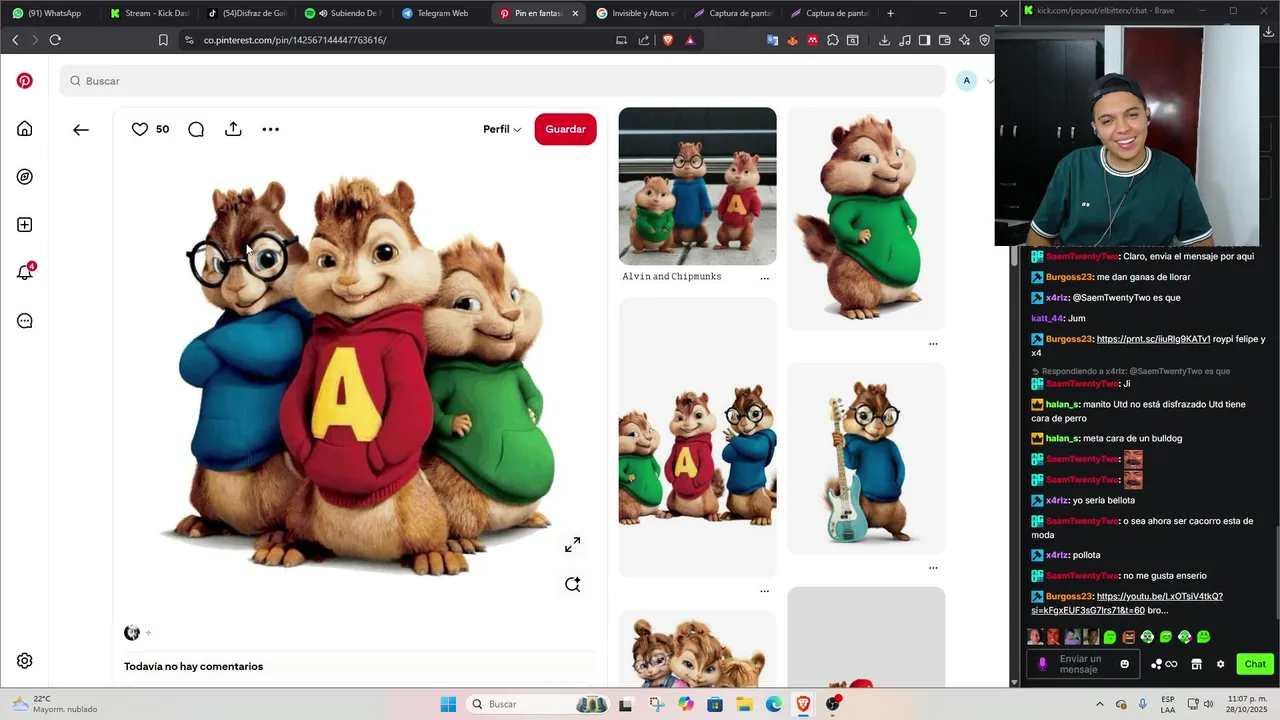Screen dimensions: 1280x720
Task: Go back with the pin's left arrow
Action: click(x=81, y=129)
